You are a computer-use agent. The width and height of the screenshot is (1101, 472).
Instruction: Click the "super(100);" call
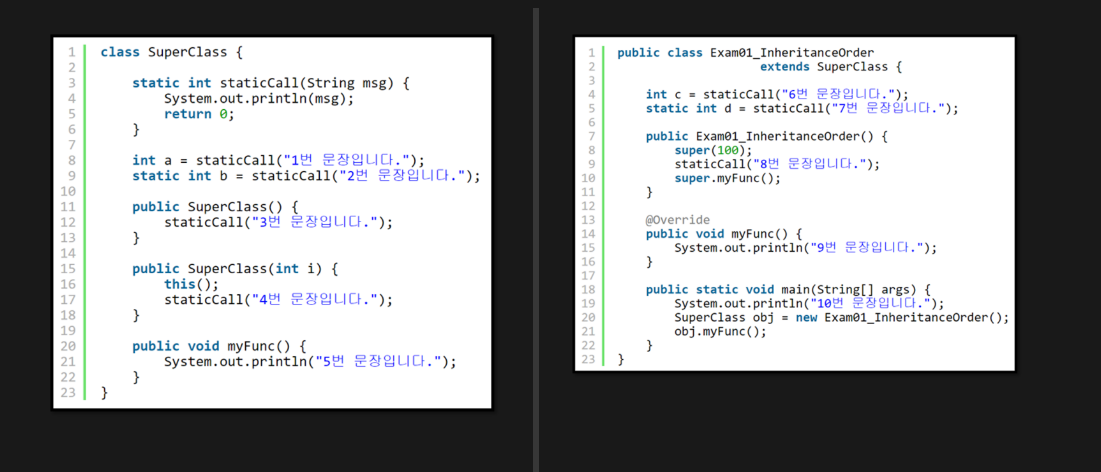(x=713, y=150)
